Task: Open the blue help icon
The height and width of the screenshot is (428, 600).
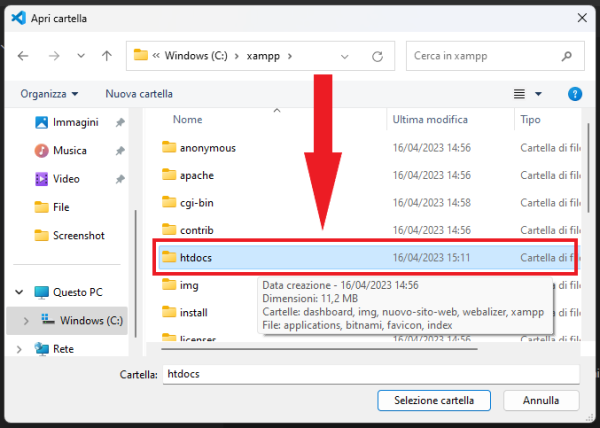Action: [575, 94]
